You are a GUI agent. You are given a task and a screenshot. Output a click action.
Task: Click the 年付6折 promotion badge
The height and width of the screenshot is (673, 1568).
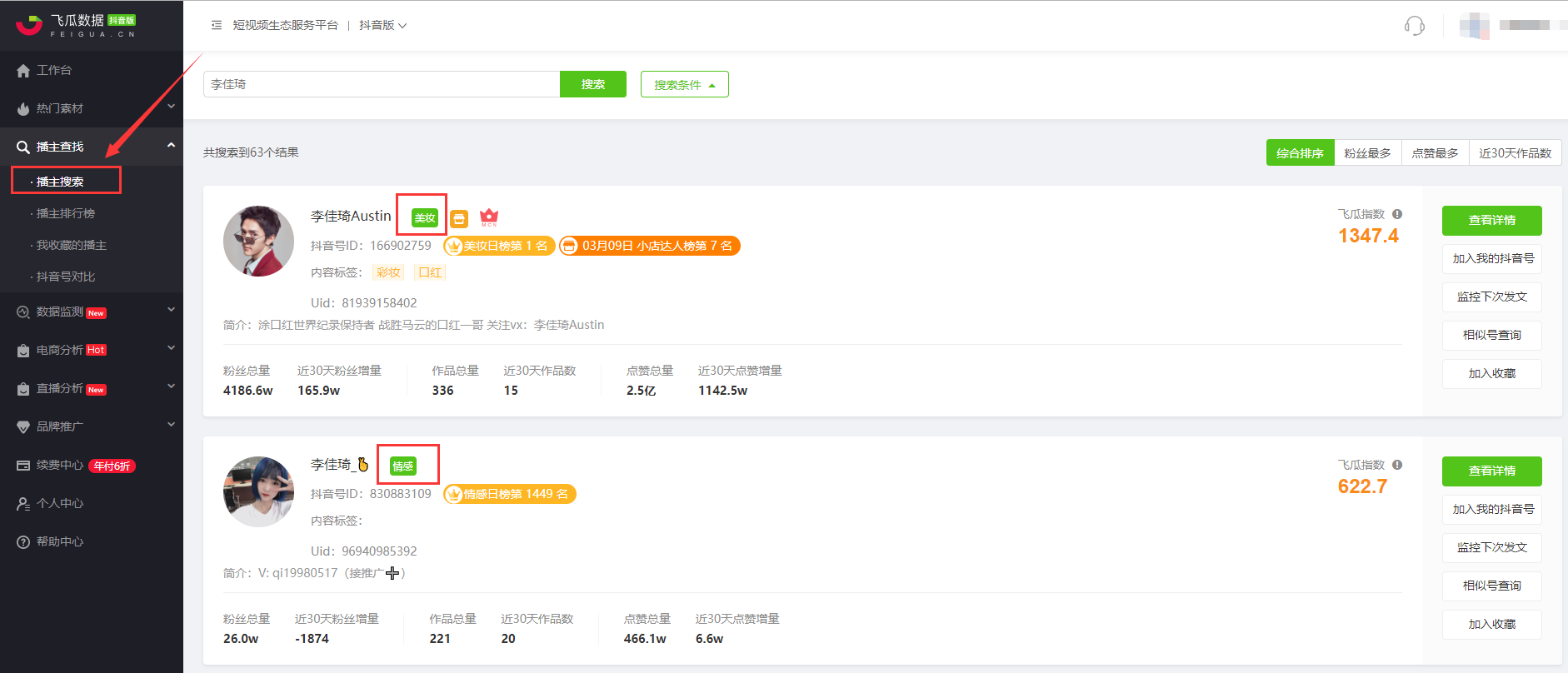112,466
